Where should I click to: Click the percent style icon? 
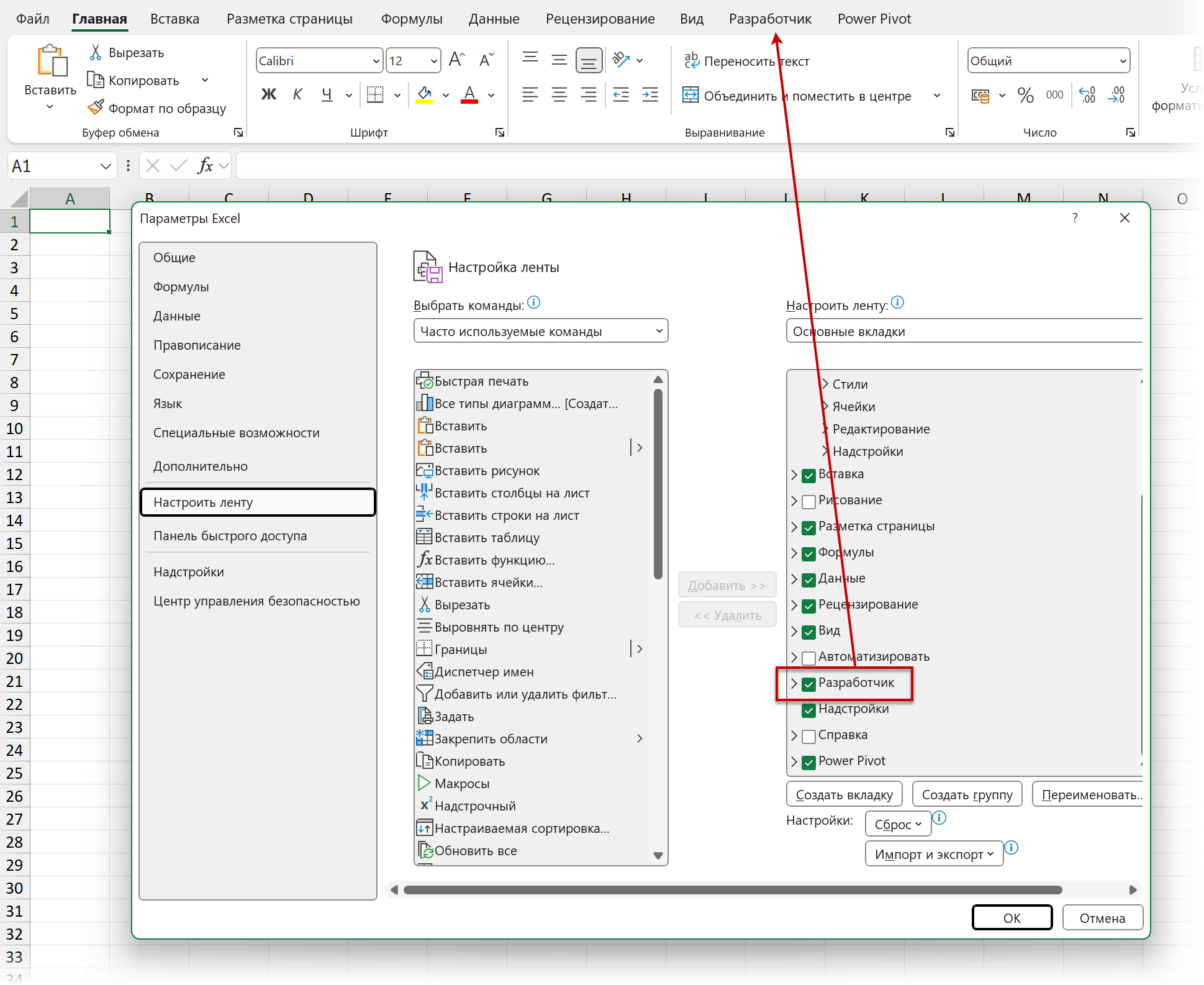tap(1025, 95)
